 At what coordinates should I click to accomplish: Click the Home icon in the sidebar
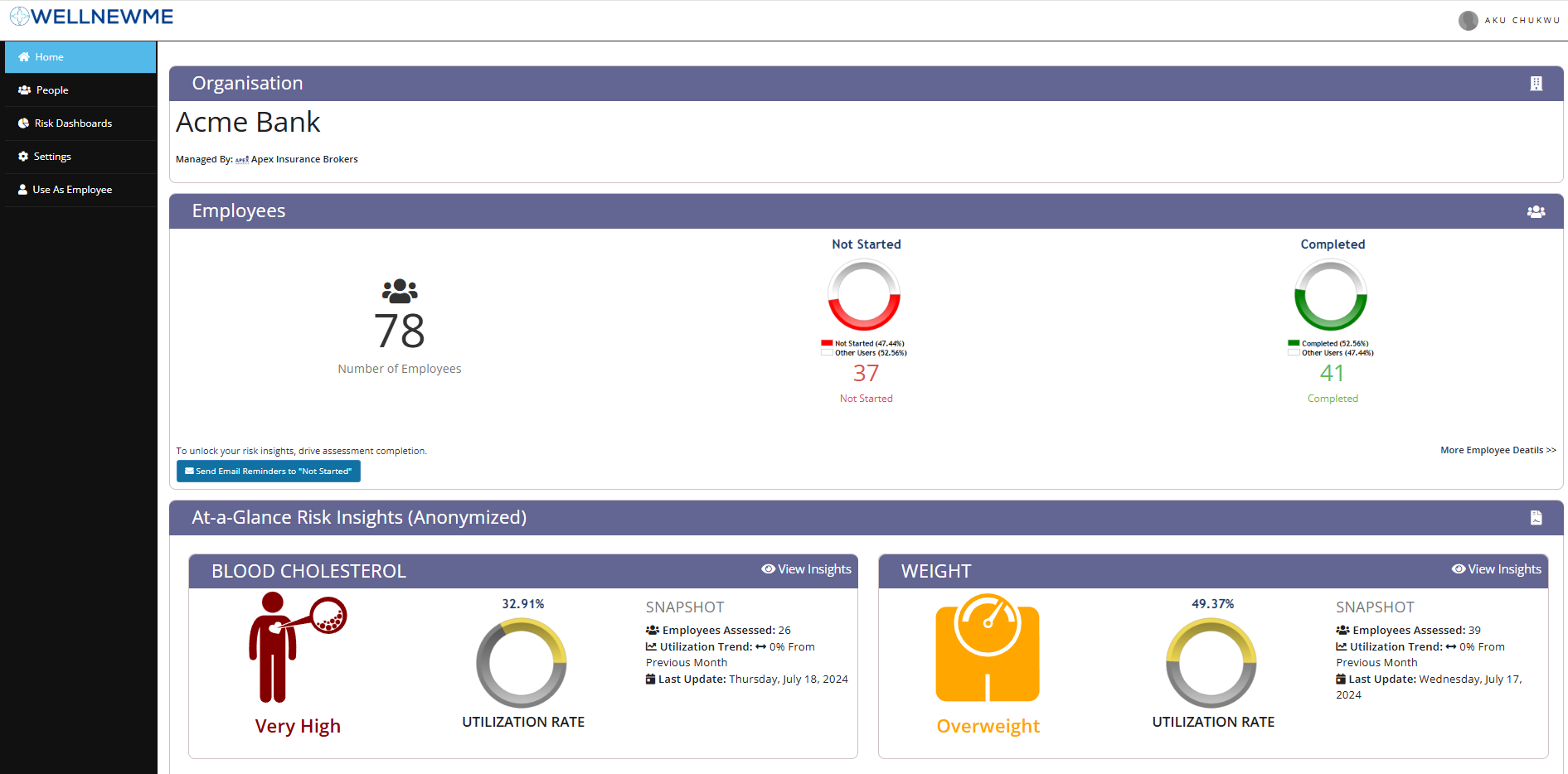pyautogui.click(x=23, y=56)
